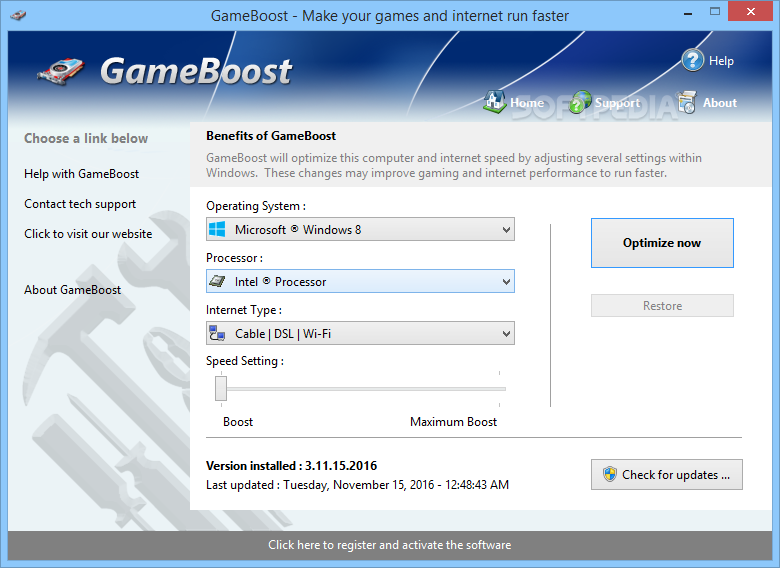Click the shield icon on Check for updates
This screenshot has height=568, width=780.
pos(609,474)
